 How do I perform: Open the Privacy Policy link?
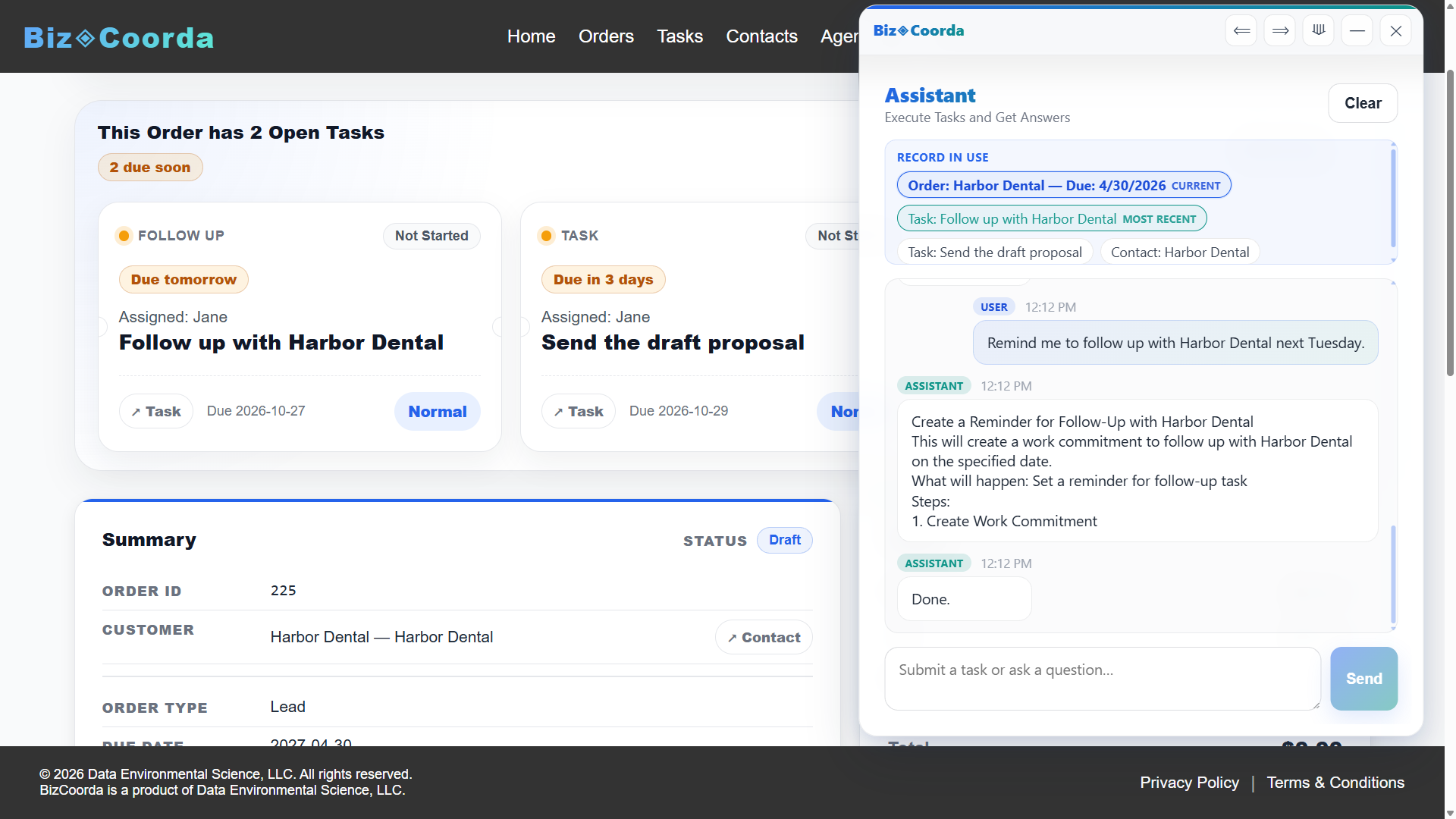pyautogui.click(x=1189, y=783)
